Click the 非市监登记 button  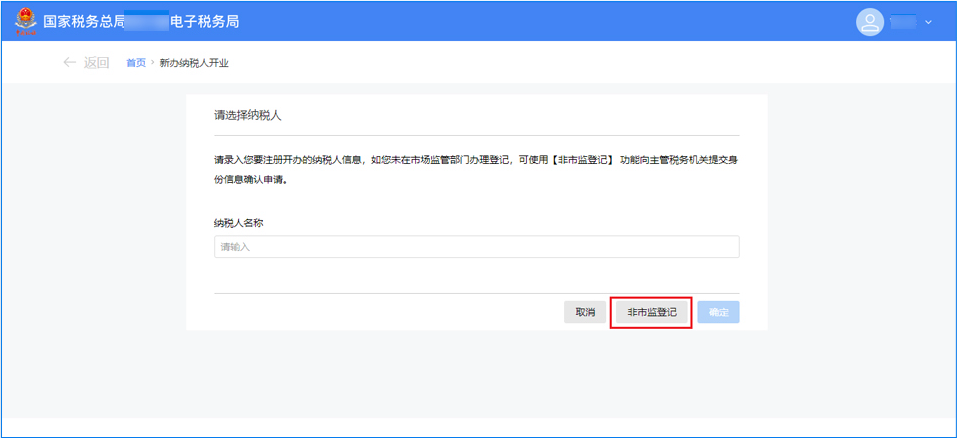[x=651, y=312]
